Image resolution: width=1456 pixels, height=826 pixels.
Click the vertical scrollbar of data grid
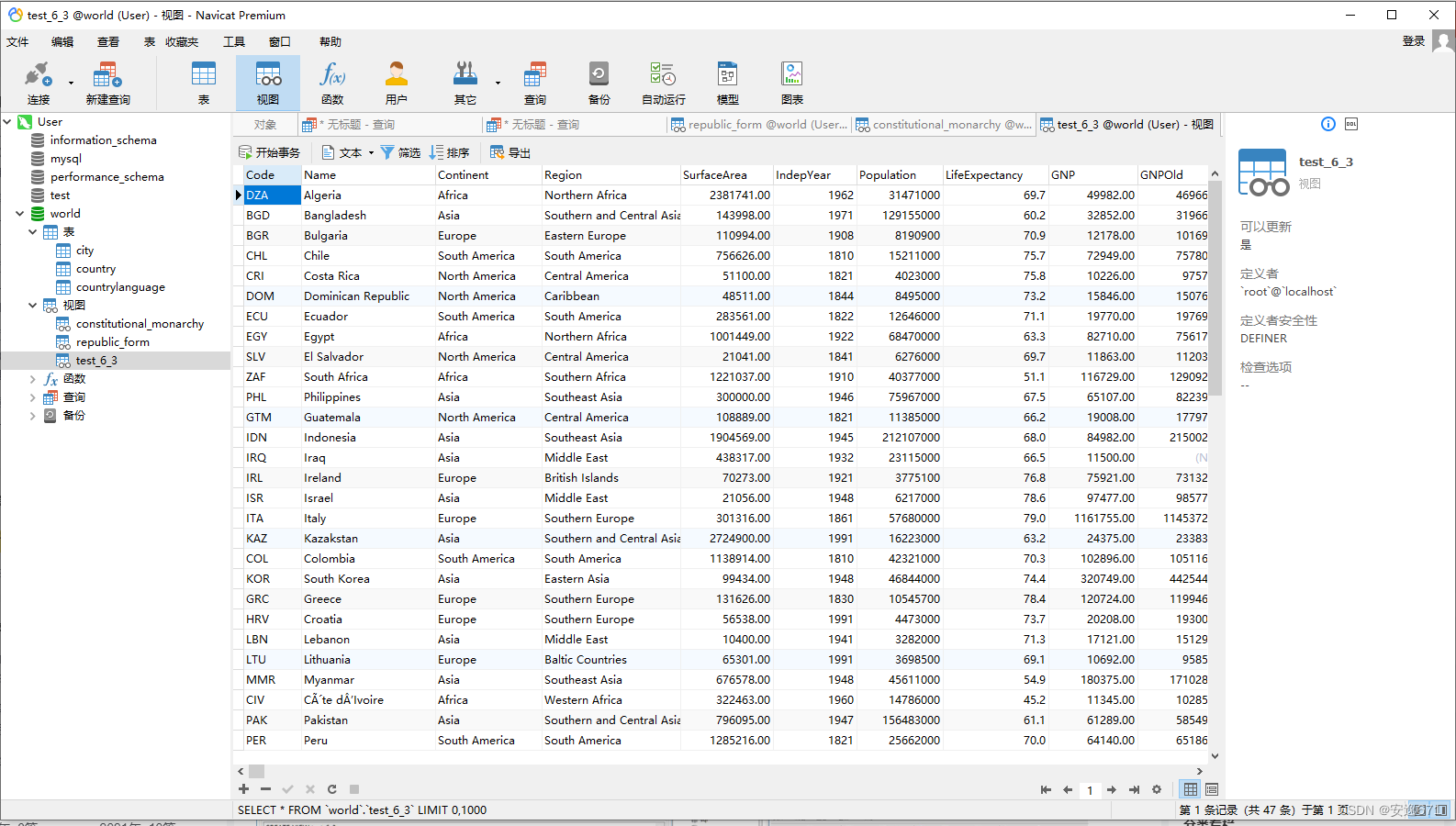click(x=1215, y=288)
